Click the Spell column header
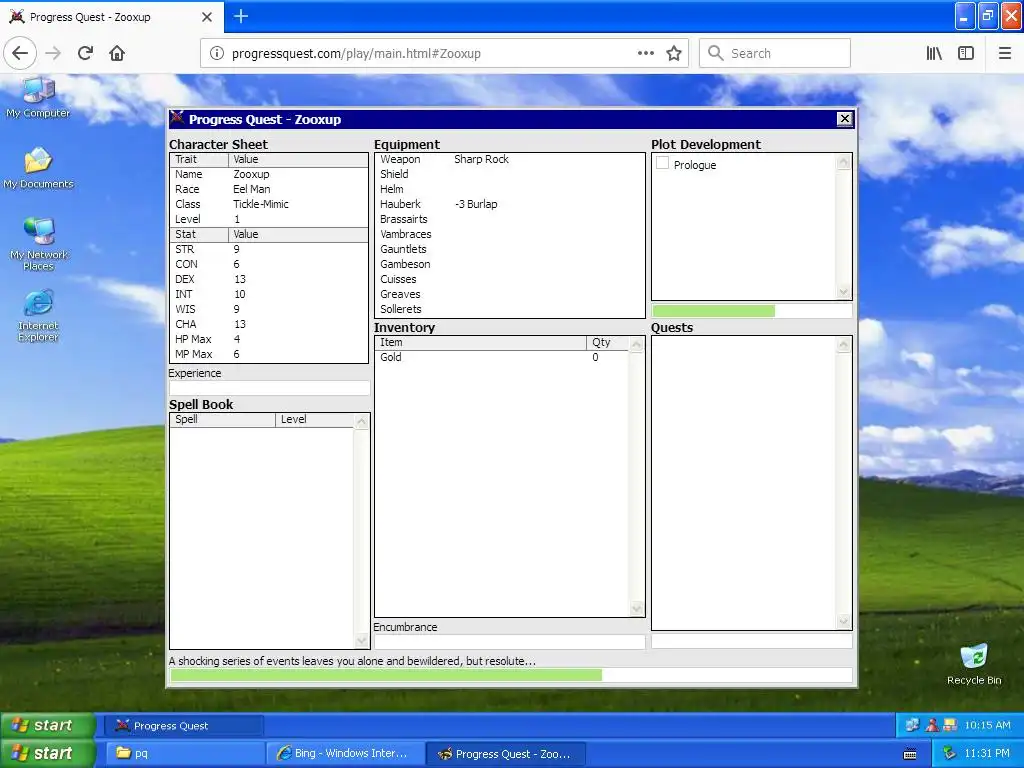Viewport: 1024px width, 768px height. coord(223,419)
